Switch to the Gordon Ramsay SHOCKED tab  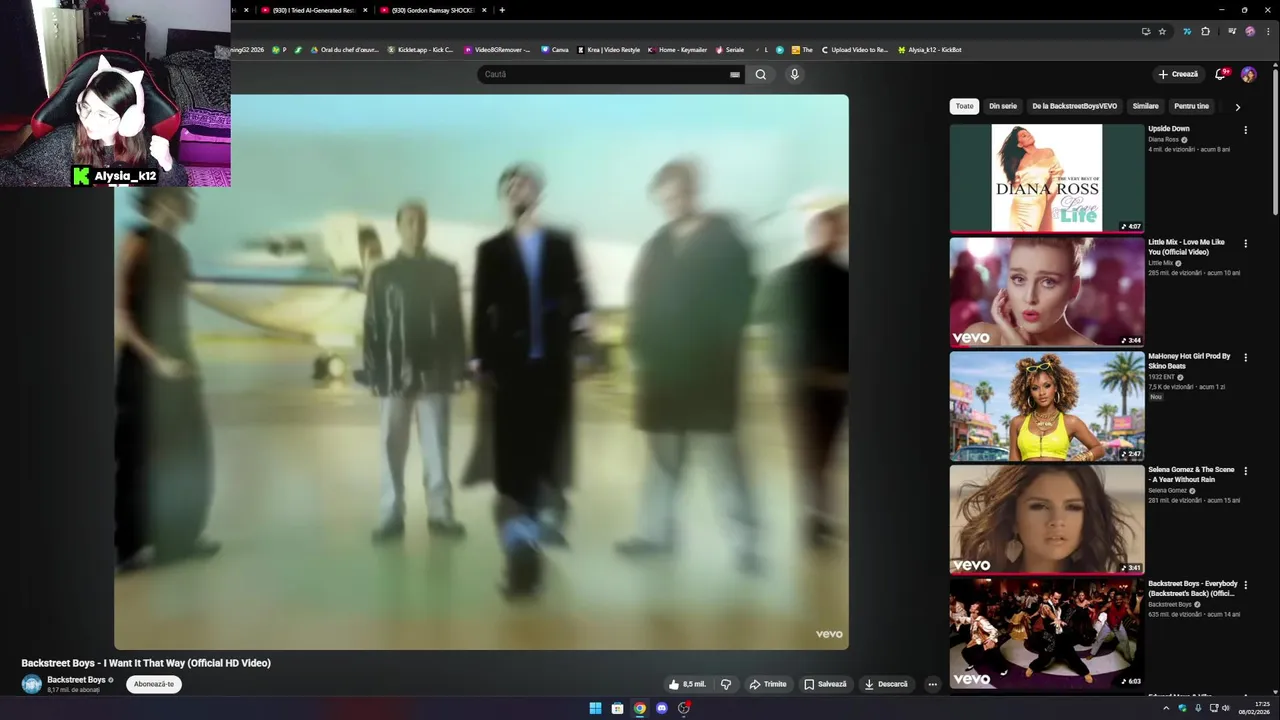pyautogui.click(x=432, y=10)
